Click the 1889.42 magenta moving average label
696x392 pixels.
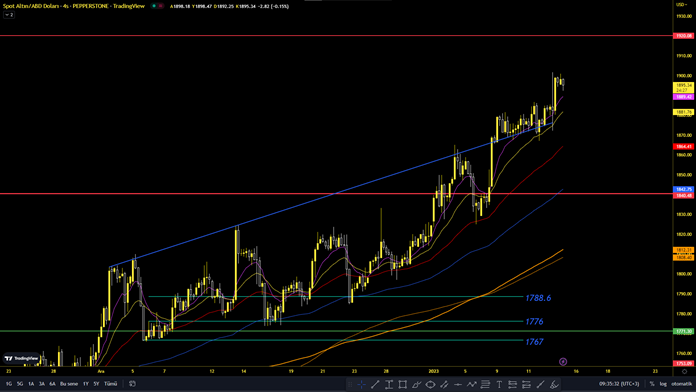(683, 97)
